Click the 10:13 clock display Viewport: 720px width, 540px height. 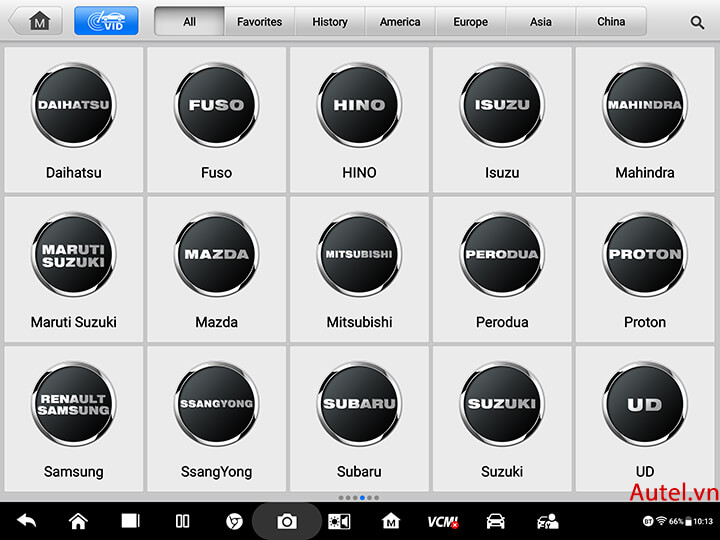pyautogui.click(x=703, y=521)
